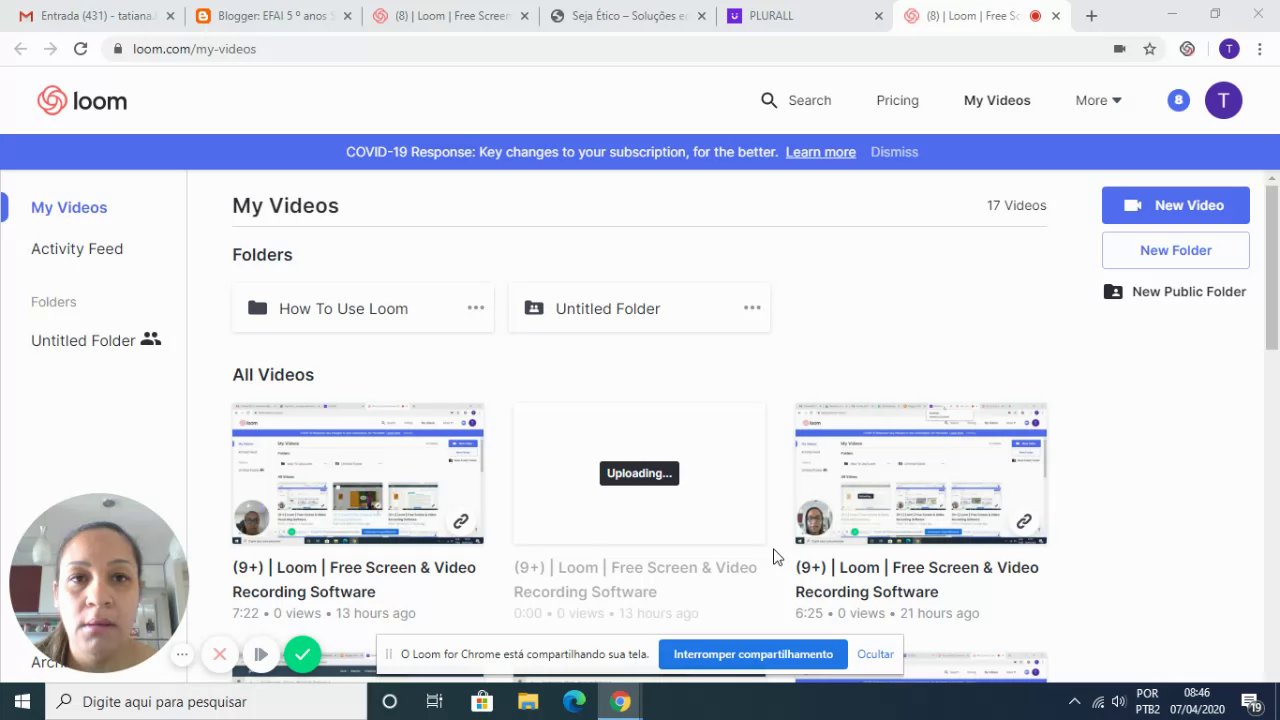
Task: Click the Loom logo in header
Action: 82,100
